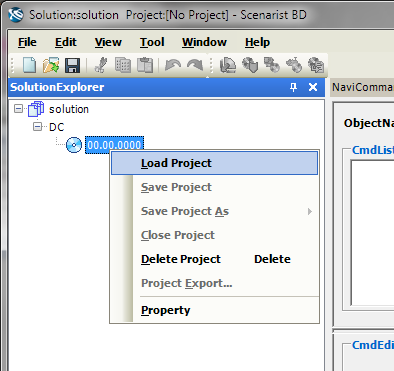Click the first disc toolbar icon after the separator
This screenshot has height=371, width=394.
point(228,65)
